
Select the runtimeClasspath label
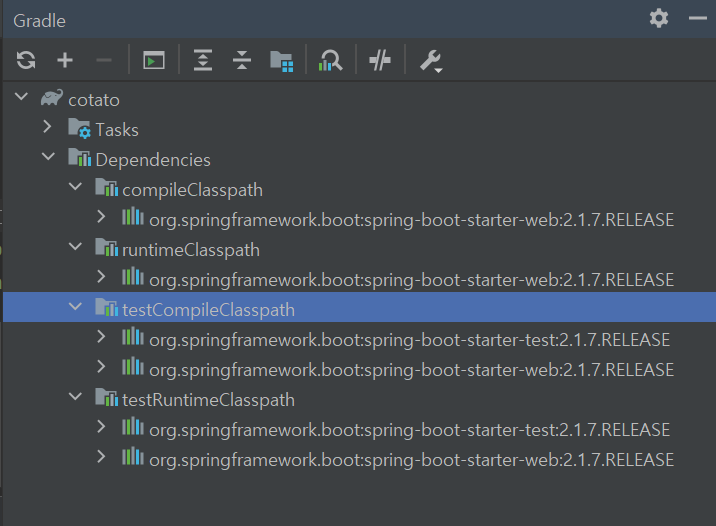click(191, 250)
